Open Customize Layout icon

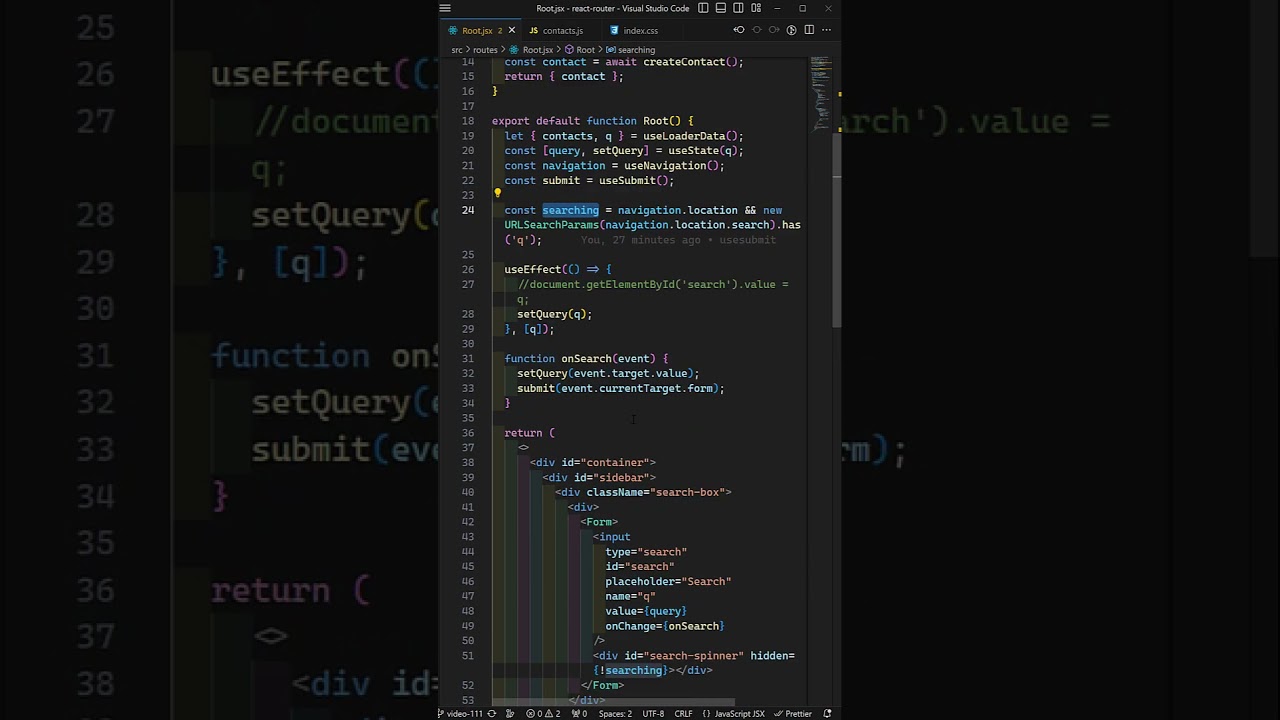[x=757, y=8]
